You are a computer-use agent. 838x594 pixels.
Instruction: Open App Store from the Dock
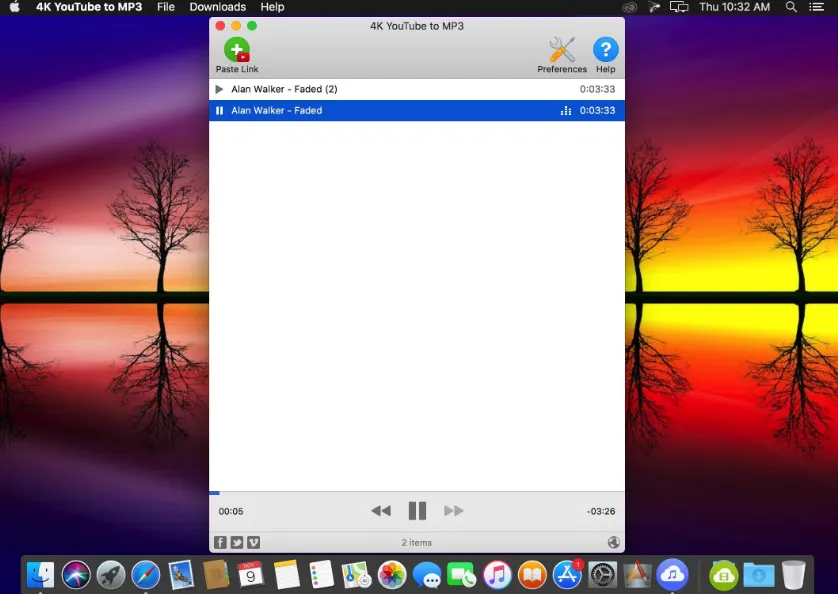(x=567, y=575)
